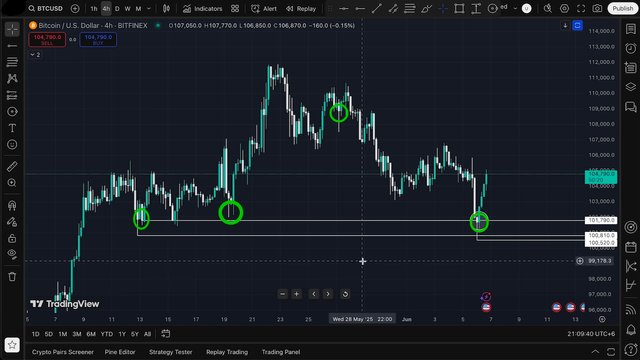Click the Publish button

click(622, 8)
